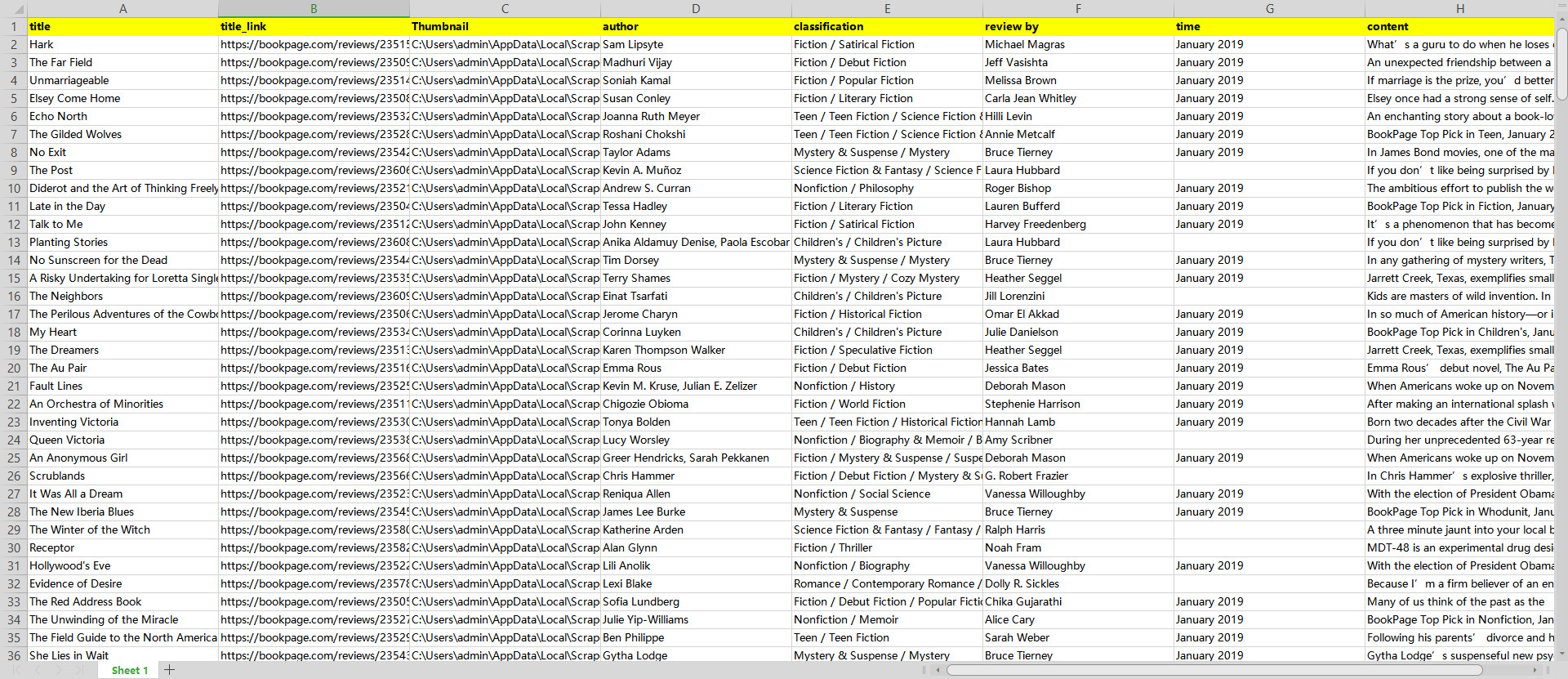Select column B header

314,8
